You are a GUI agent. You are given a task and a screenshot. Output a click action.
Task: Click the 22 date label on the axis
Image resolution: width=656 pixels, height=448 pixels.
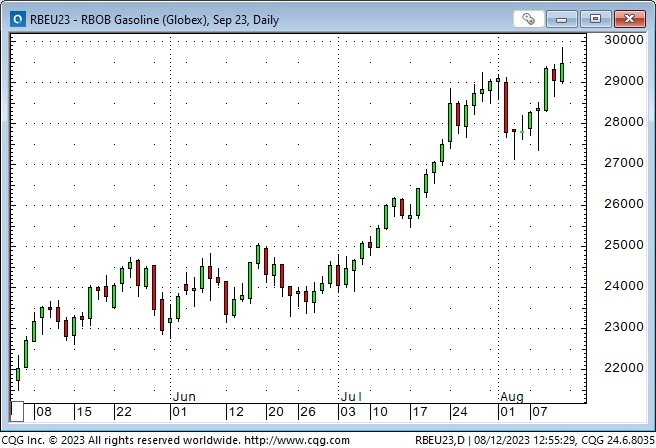(x=124, y=412)
